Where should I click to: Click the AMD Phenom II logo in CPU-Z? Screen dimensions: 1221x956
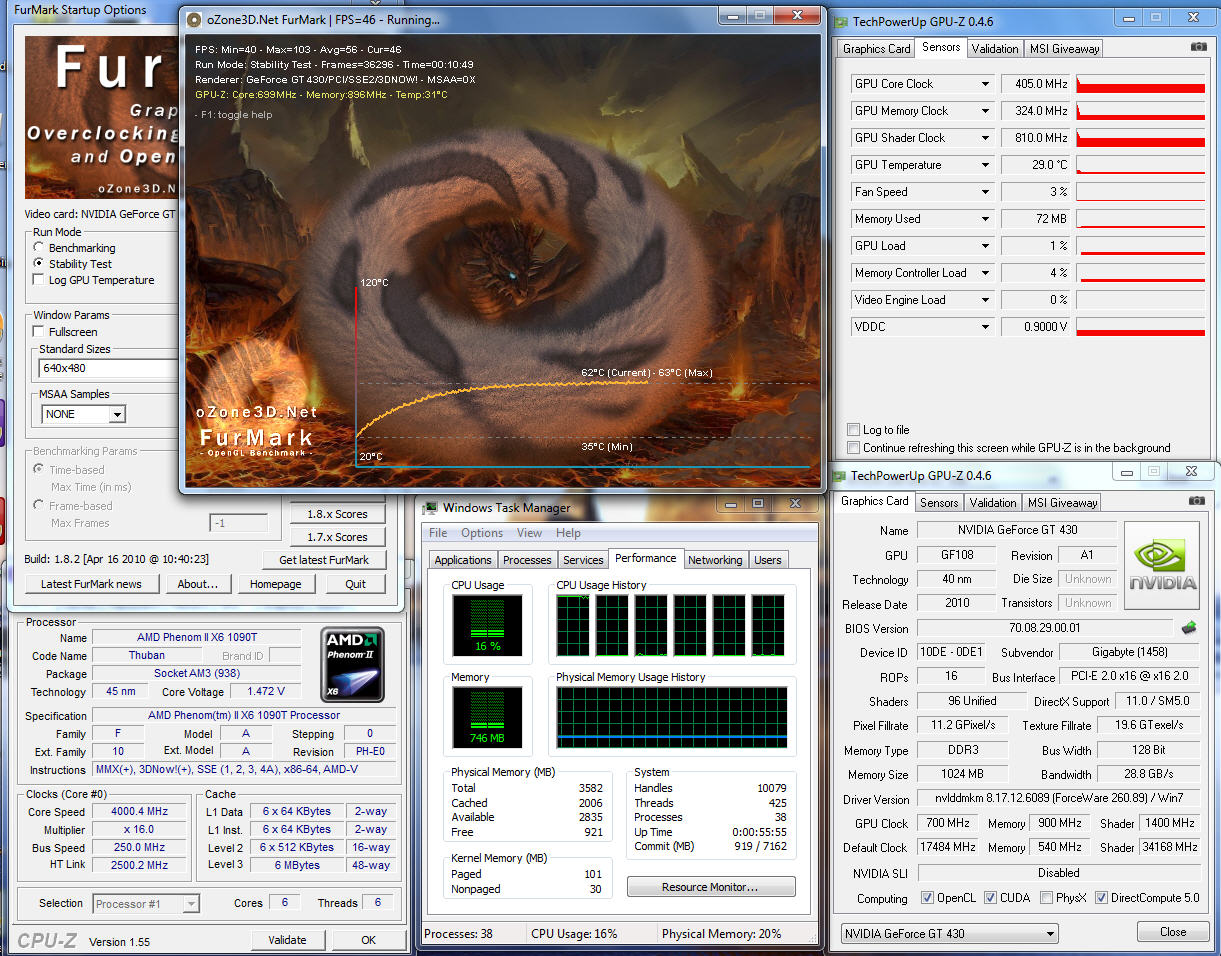click(x=351, y=664)
